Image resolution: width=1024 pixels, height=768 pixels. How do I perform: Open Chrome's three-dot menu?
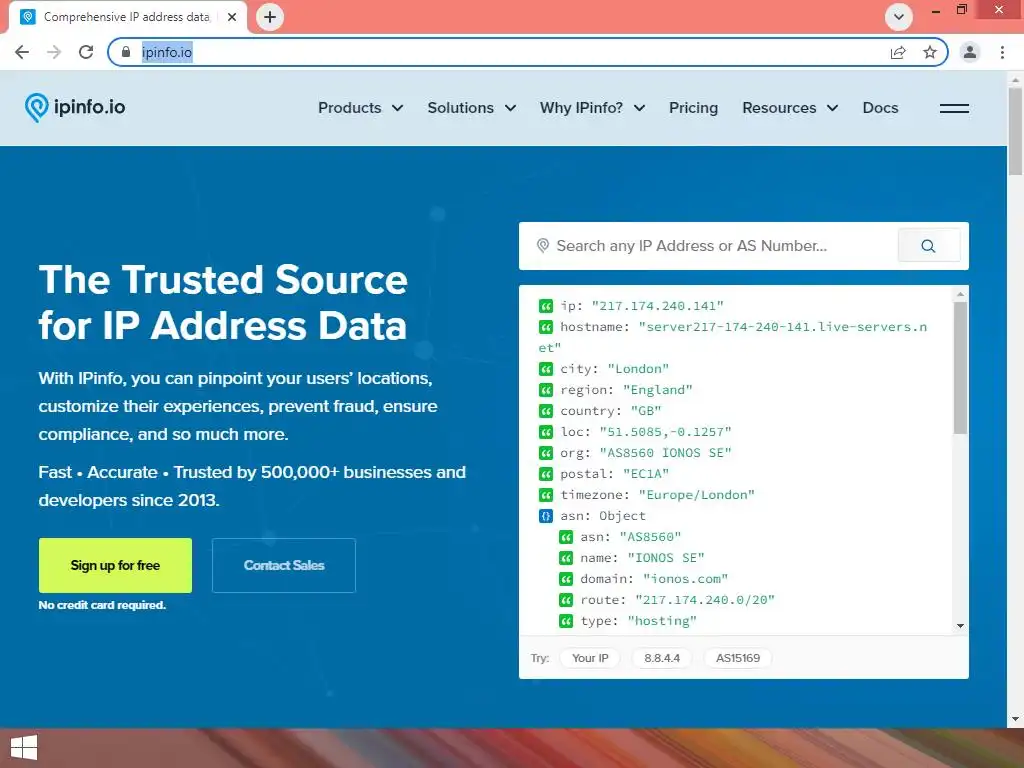(1002, 52)
